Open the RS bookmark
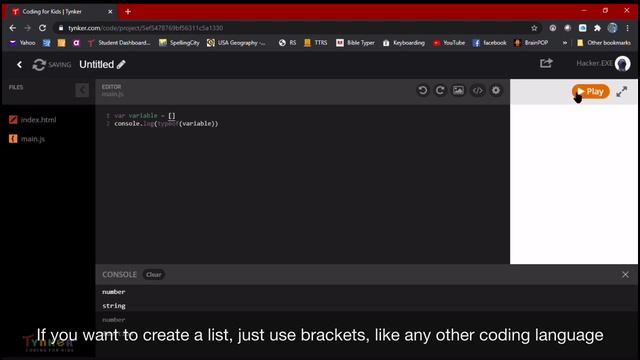Screen dimensions: 640x360 (287, 42)
